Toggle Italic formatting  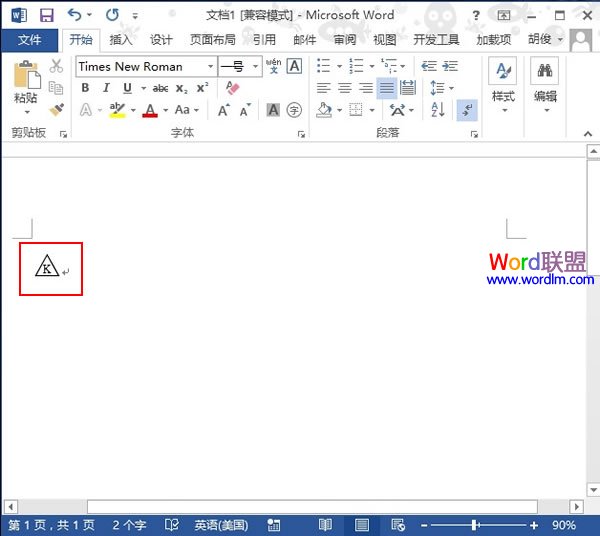tap(106, 88)
